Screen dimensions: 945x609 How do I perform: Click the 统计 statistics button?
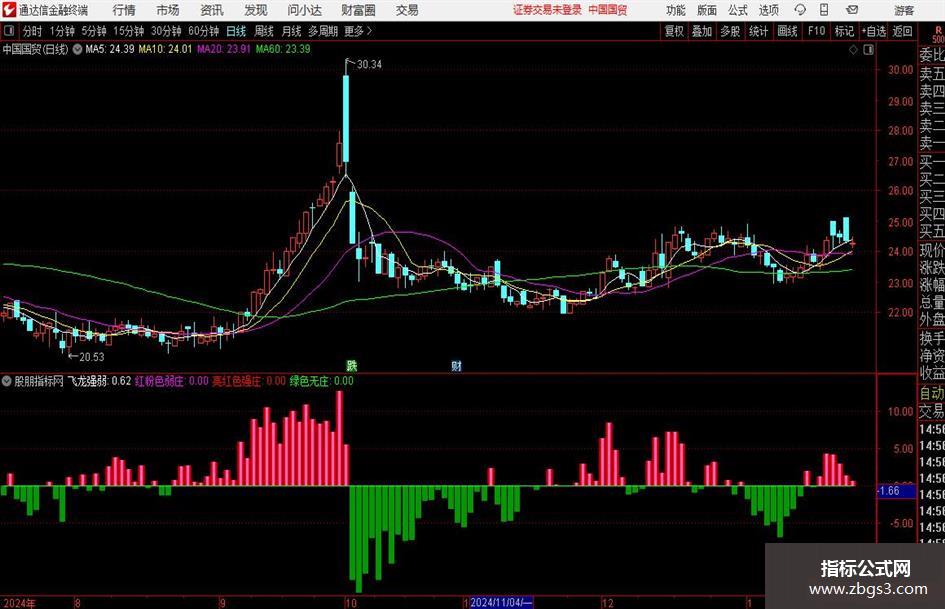pyautogui.click(x=758, y=31)
